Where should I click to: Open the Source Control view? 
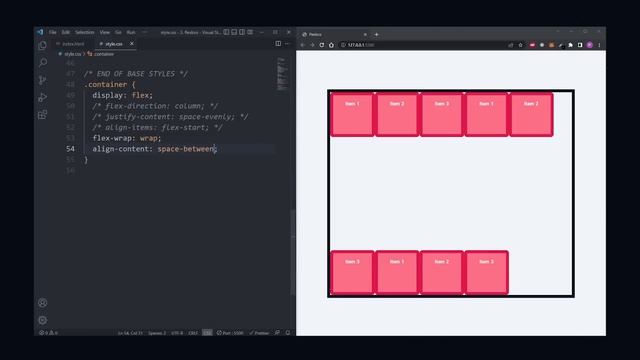(42, 80)
